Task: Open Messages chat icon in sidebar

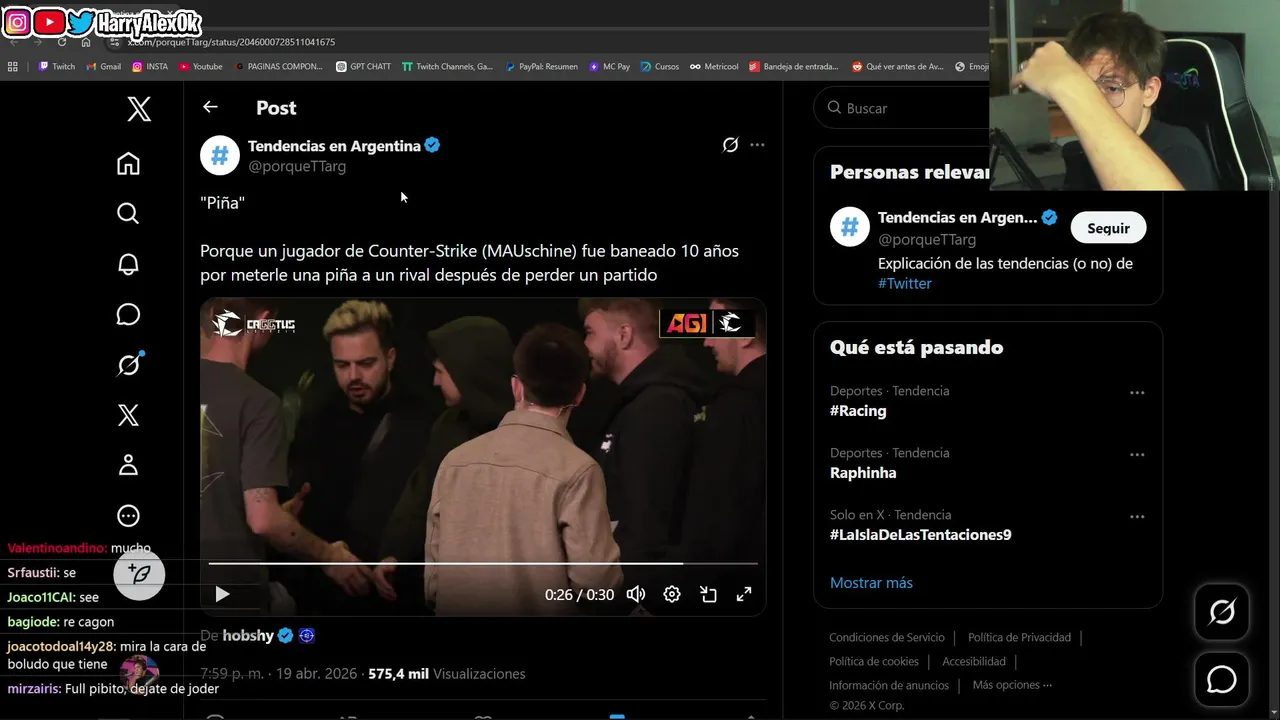Action: coord(128,314)
